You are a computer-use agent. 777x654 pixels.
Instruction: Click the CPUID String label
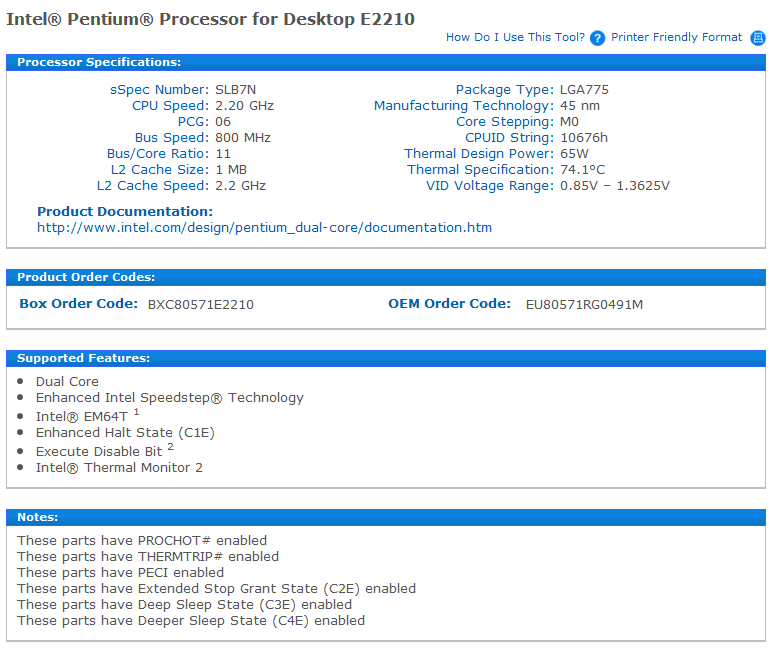click(509, 138)
